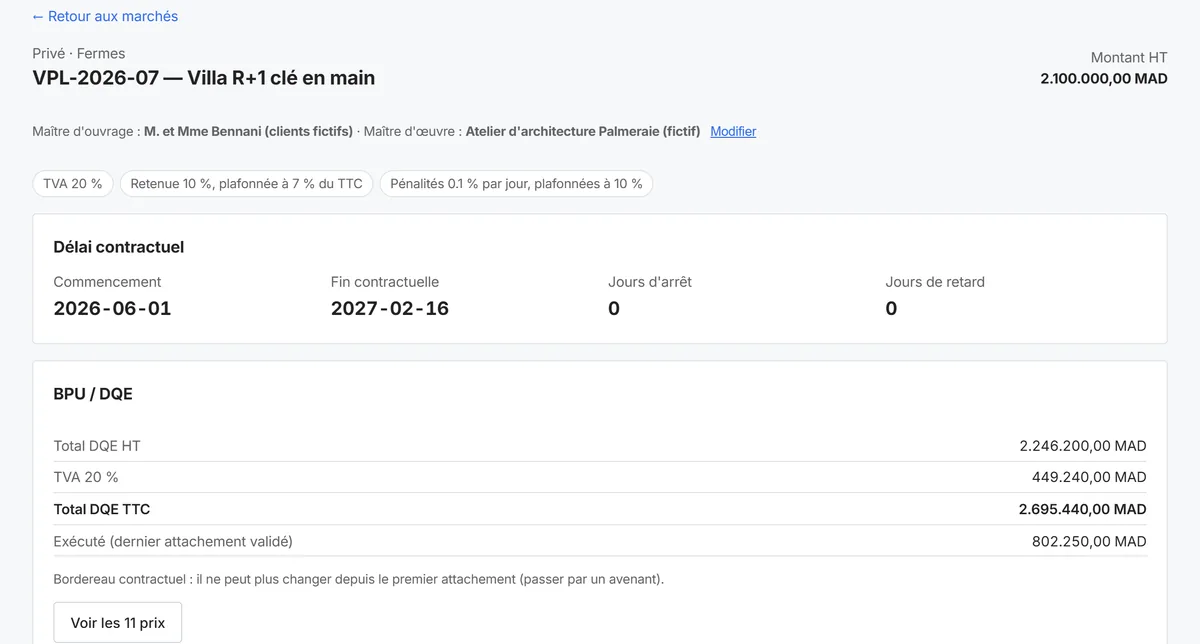Image resolution: width=1200 pixels, height=644 pixels.
Task: Click the Jours de retard value
Action: [x=891, y=308]
